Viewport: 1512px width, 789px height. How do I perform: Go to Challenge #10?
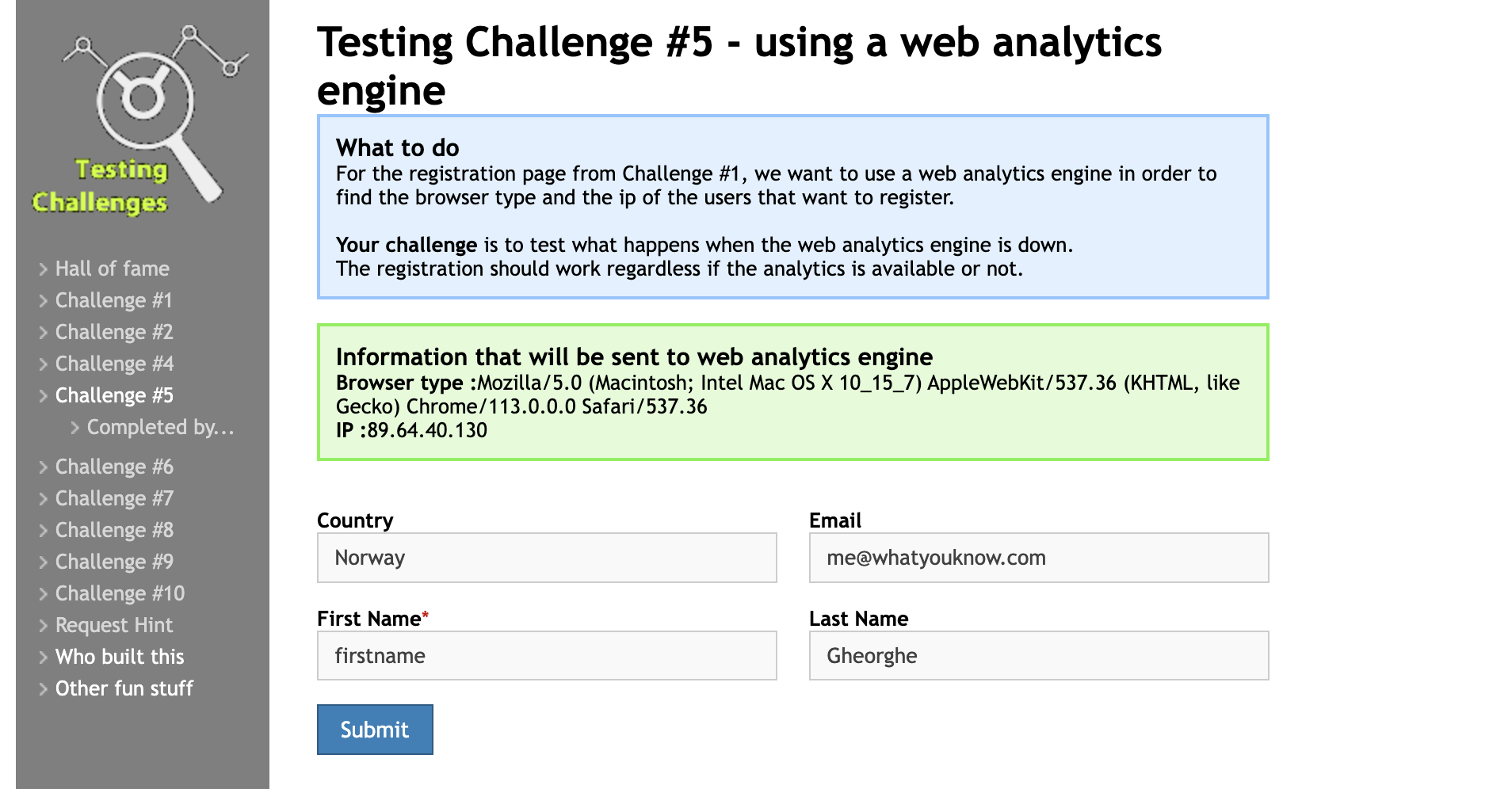tap(120, 593)
